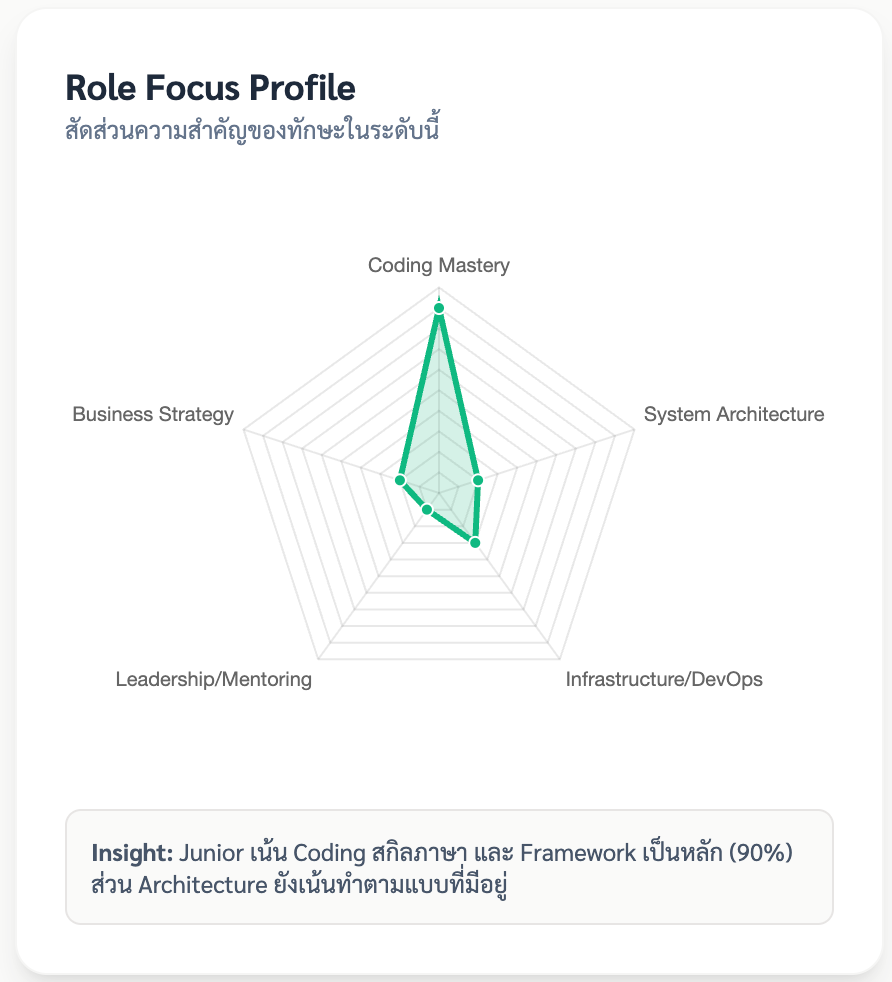This screenshot has height=982, width=892.
Task: Click the Leadership/Mentoring data point on the radar
Action: (427, 511)
